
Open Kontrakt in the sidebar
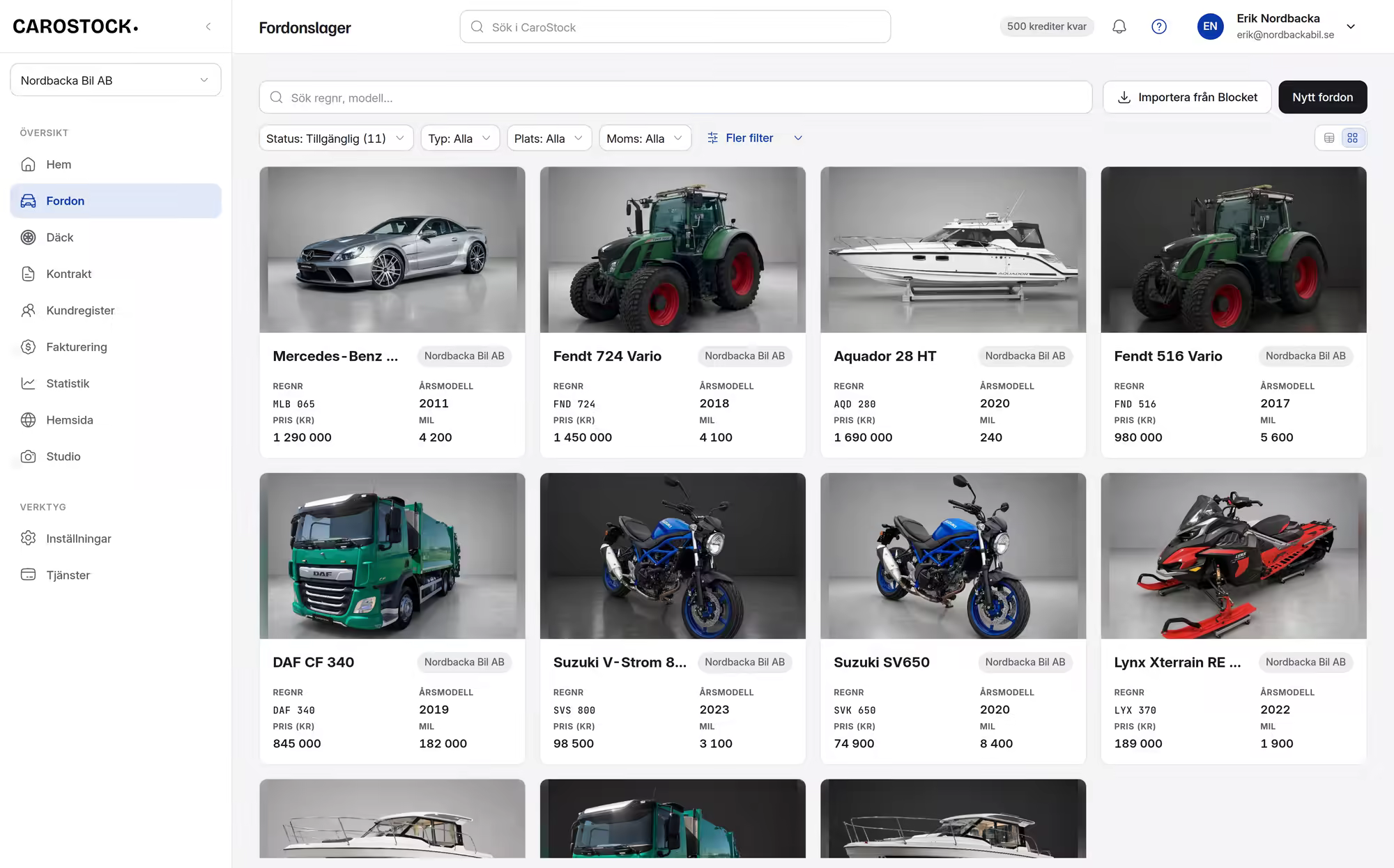(116, 274)
